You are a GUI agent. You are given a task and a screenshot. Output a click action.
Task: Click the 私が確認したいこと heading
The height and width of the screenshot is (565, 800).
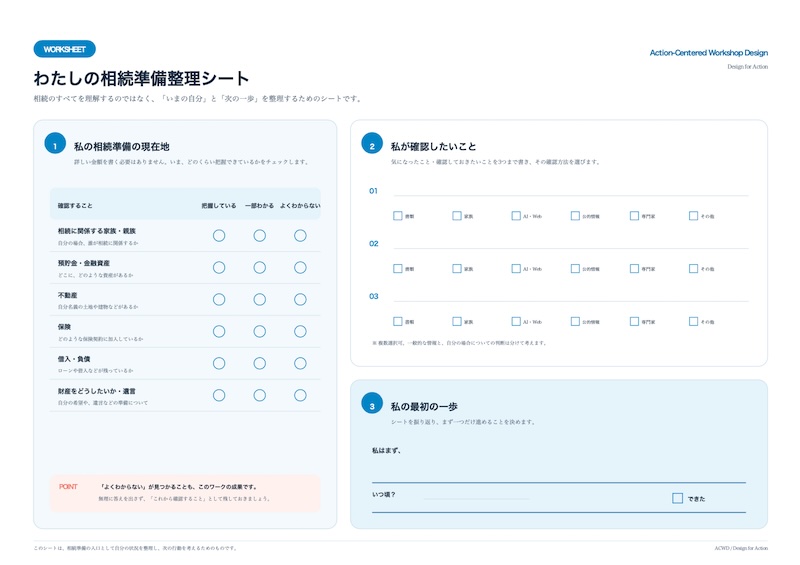(433, 146)
